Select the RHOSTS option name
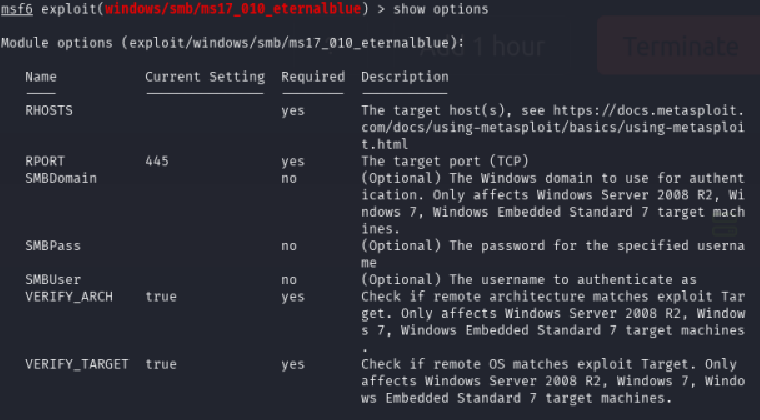 (x=49, y=110)
